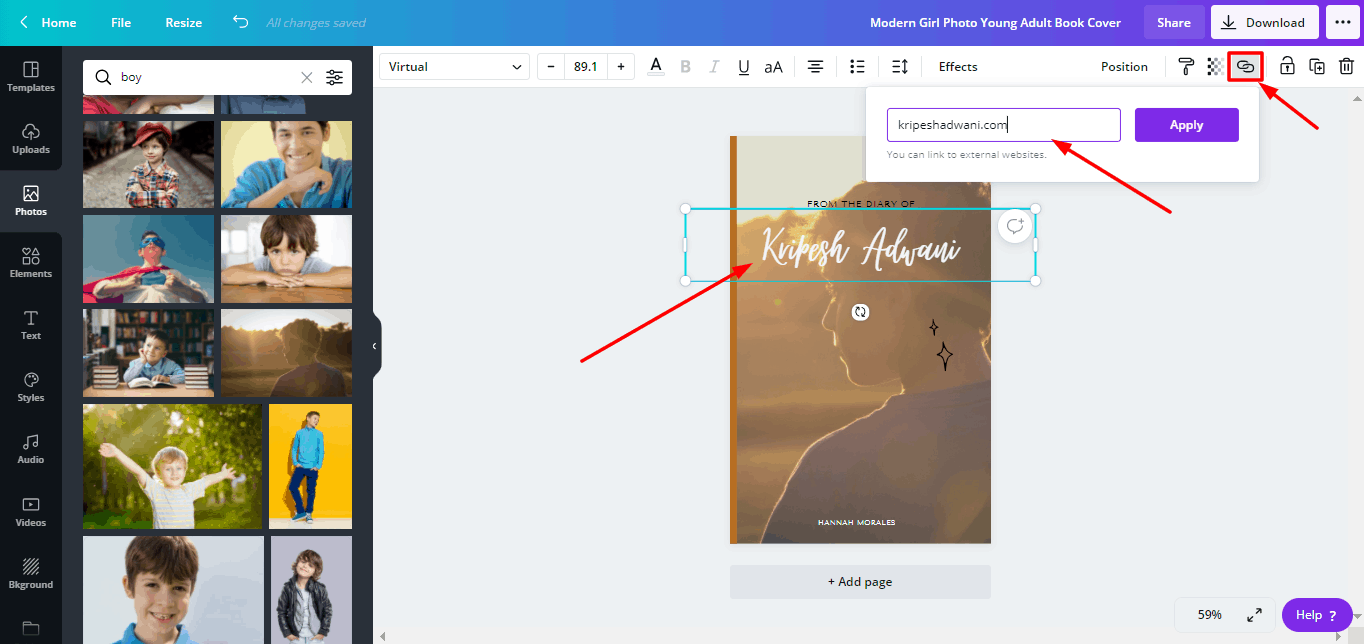
Task: Duplicate the element using the duplicate icon
Action: [x=1317, y=67]
